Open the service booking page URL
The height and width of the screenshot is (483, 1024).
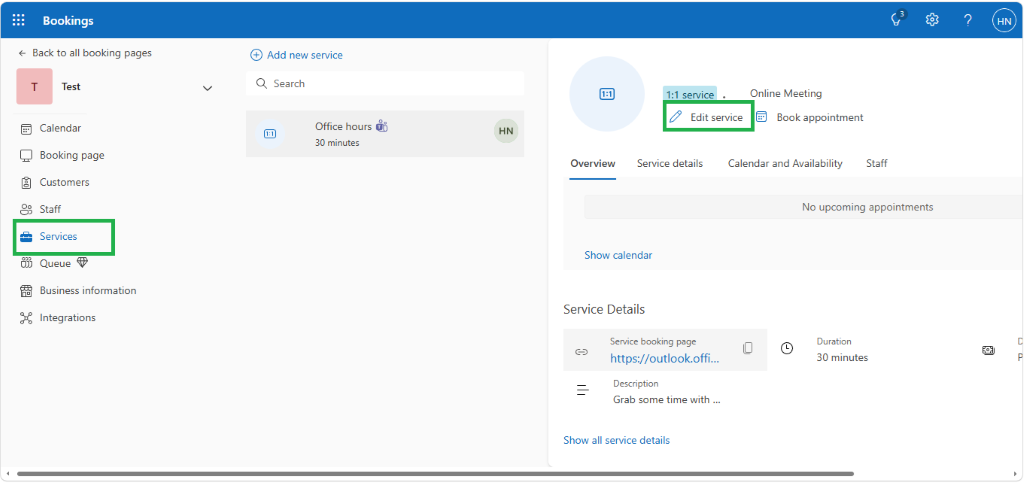tap(664, 358)
